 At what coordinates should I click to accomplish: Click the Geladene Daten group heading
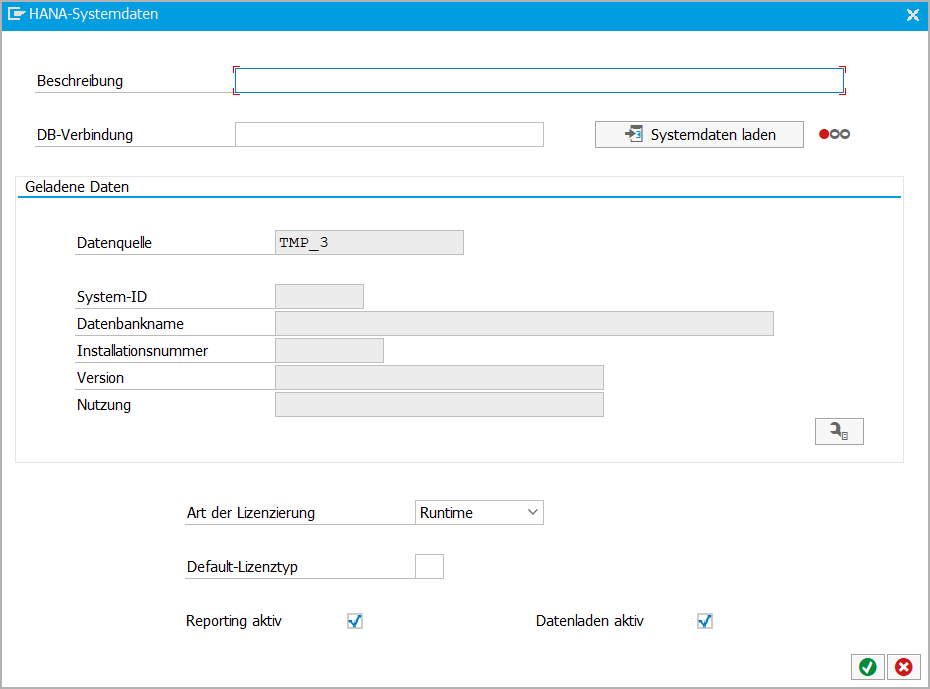click(77, 187)
